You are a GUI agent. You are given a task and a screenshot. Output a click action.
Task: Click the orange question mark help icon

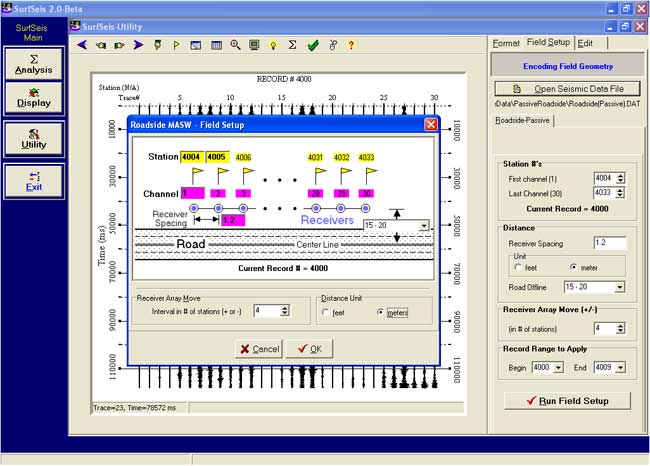tap(351, 45)
